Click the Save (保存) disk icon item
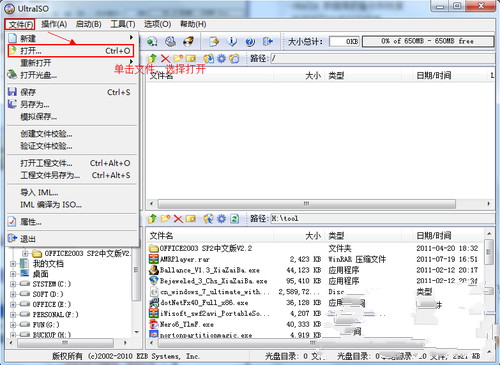 12,92
